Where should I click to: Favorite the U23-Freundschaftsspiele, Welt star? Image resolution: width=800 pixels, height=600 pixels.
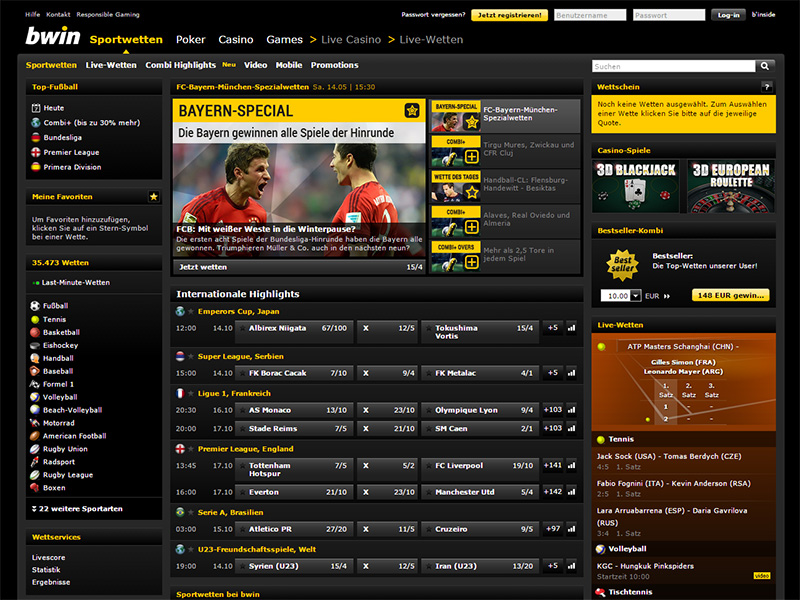(191, 549)
